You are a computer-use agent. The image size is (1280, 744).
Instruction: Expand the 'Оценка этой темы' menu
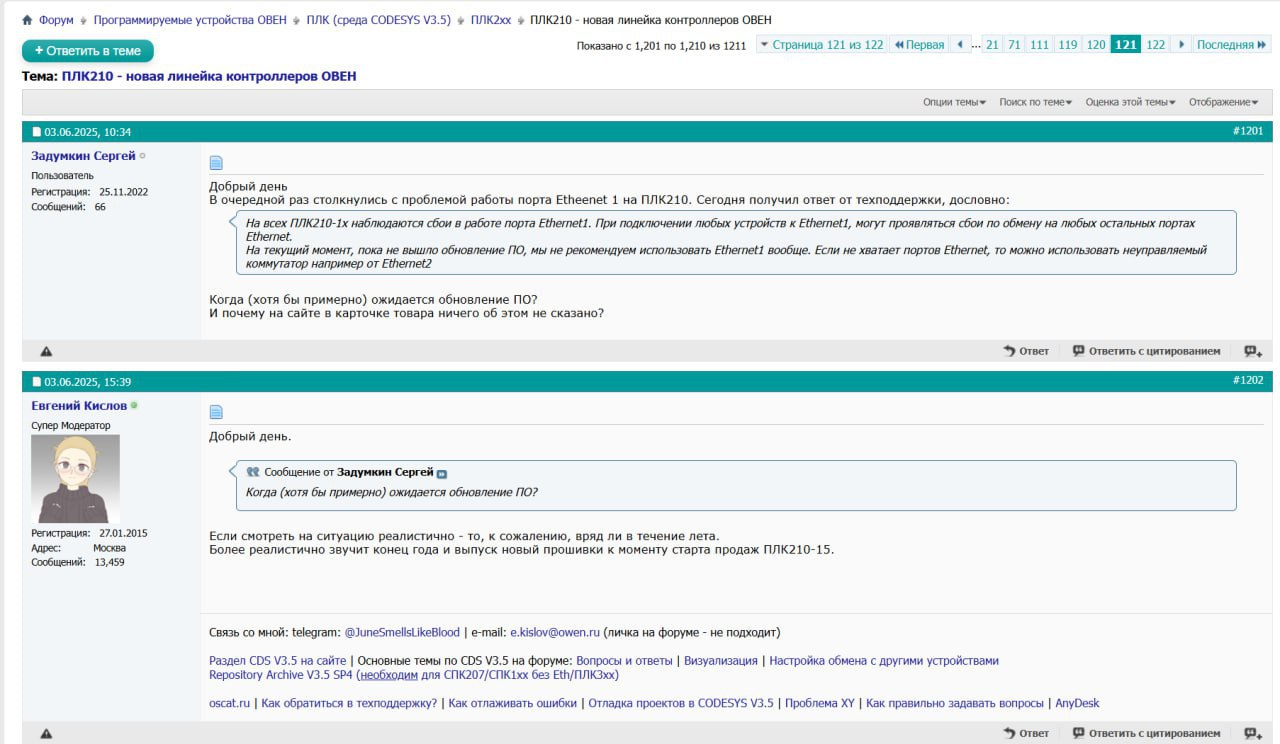click(1130, 102)
